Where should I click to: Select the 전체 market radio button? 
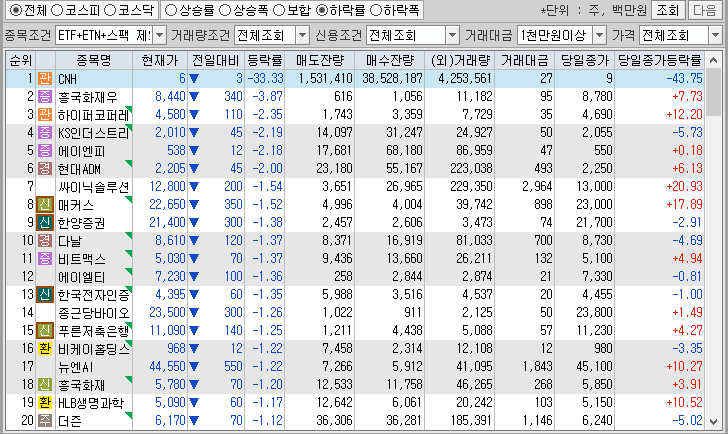tap(15, 10)
